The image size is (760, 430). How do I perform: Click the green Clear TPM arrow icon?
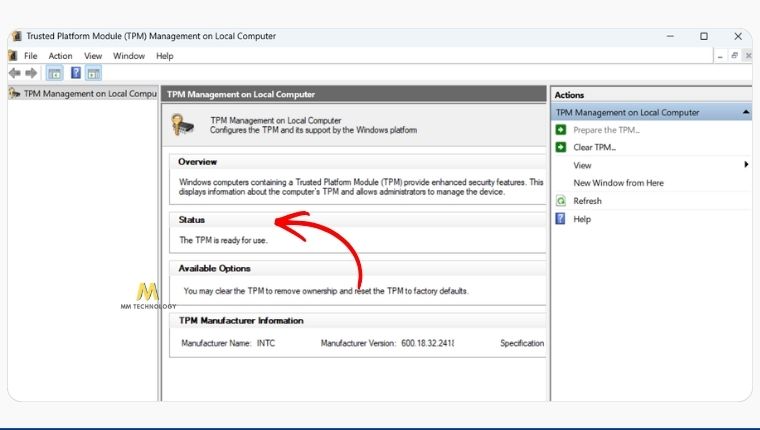pos(561,147)
